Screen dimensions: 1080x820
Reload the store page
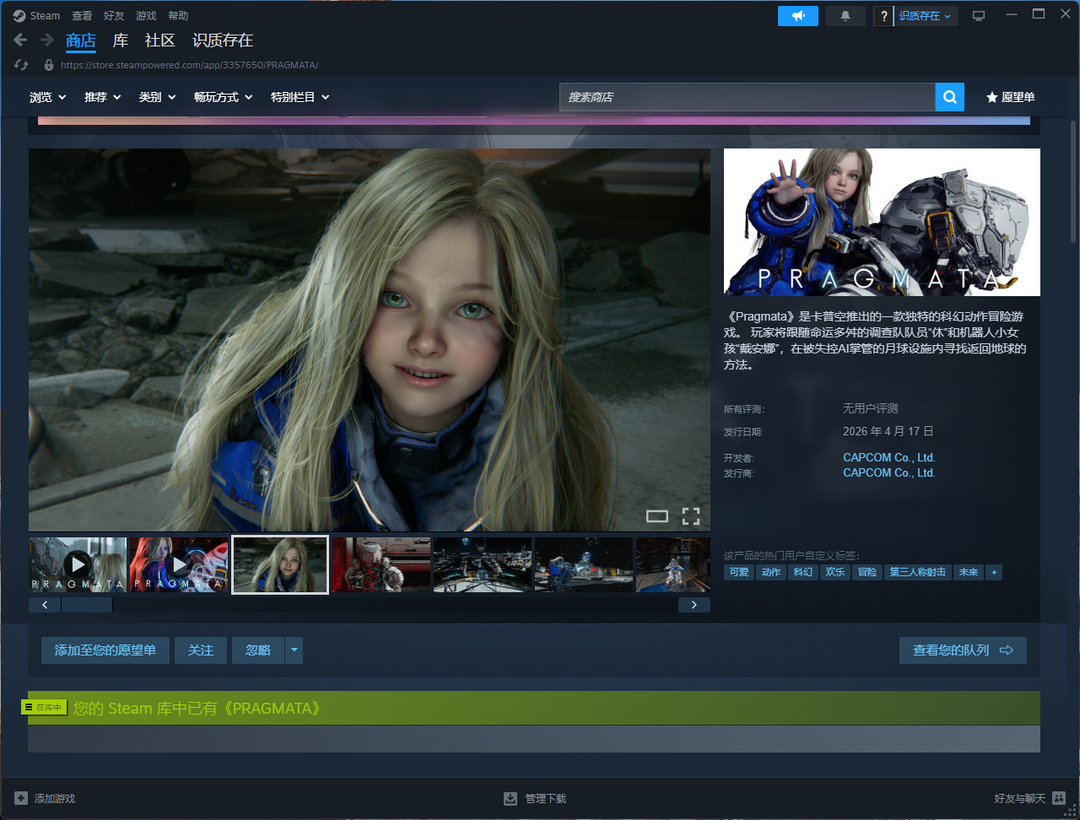[x=21, y=65]
